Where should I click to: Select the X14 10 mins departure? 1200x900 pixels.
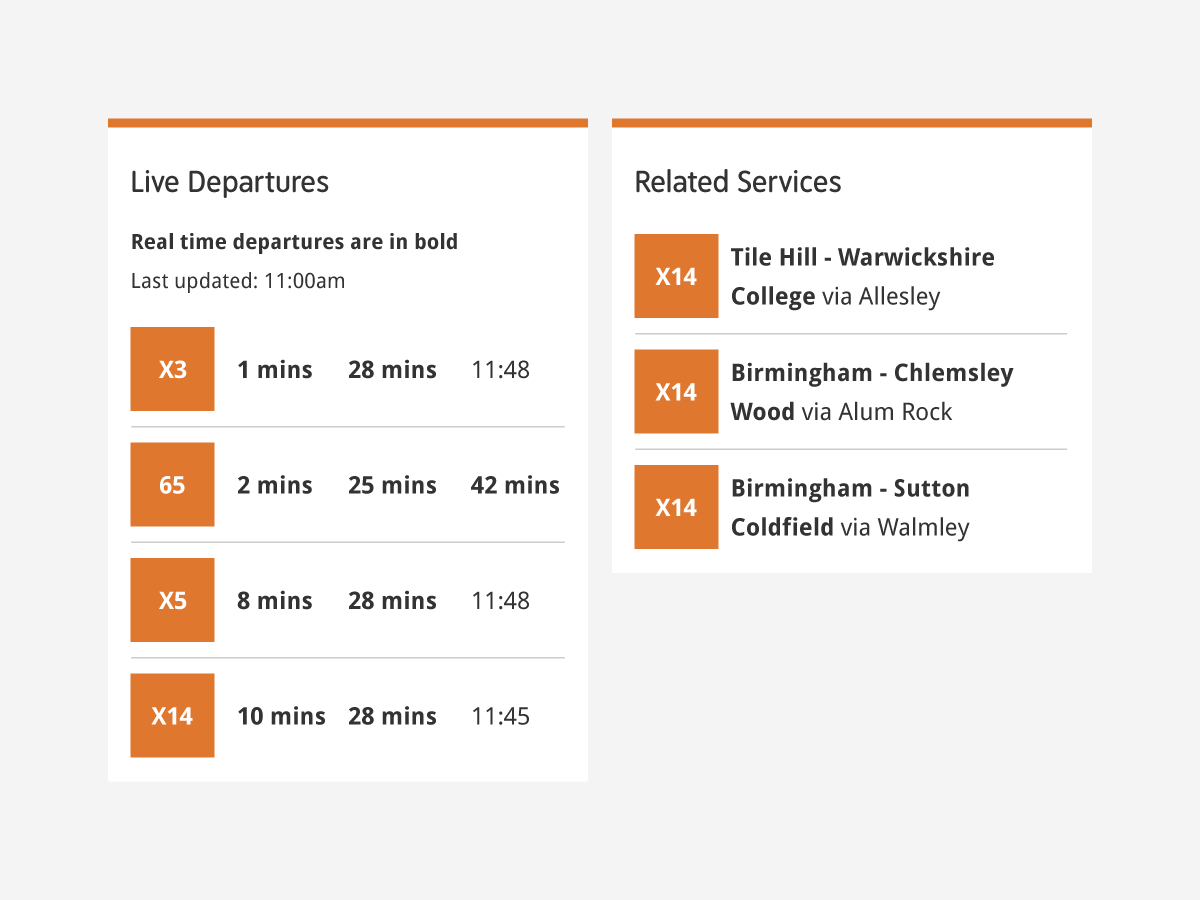281,716
